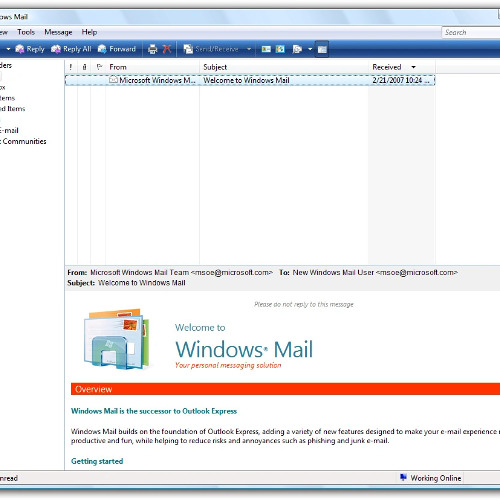Click "Your personal messaging solution" tagline

click(228, 365)
